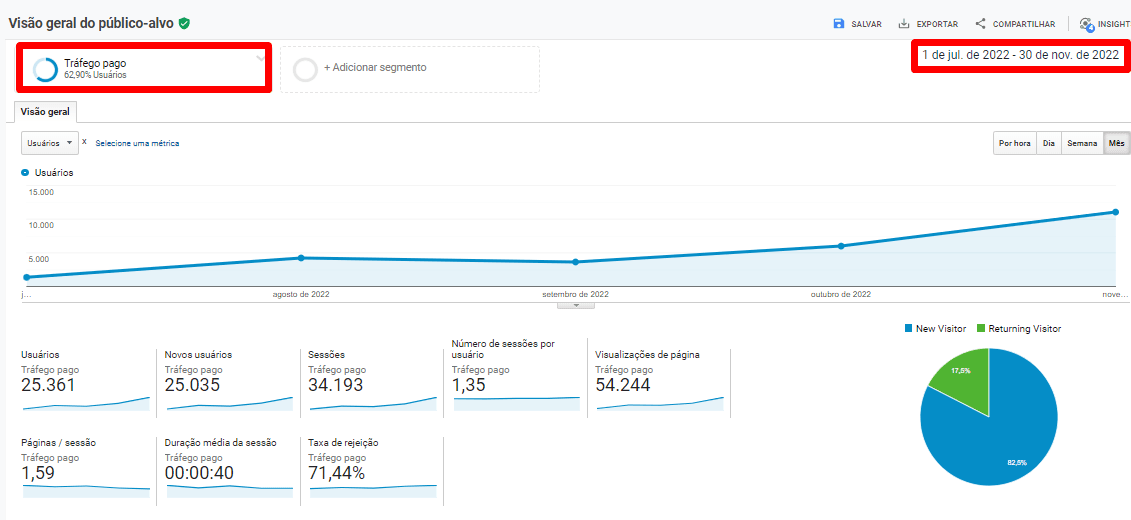Click the Salvar save icon

pos(839,24)
